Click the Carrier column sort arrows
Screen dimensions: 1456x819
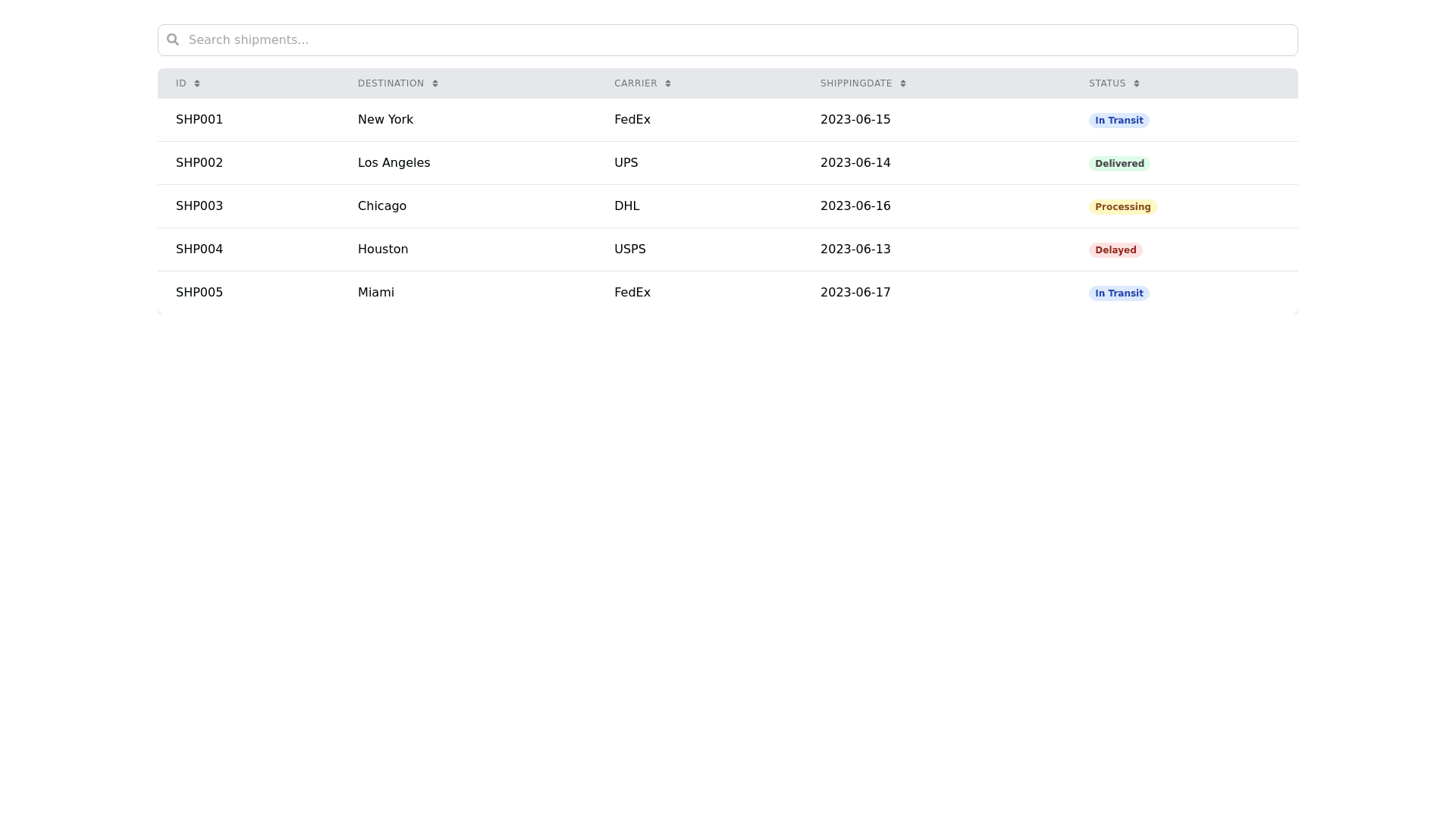coord(668,83)
